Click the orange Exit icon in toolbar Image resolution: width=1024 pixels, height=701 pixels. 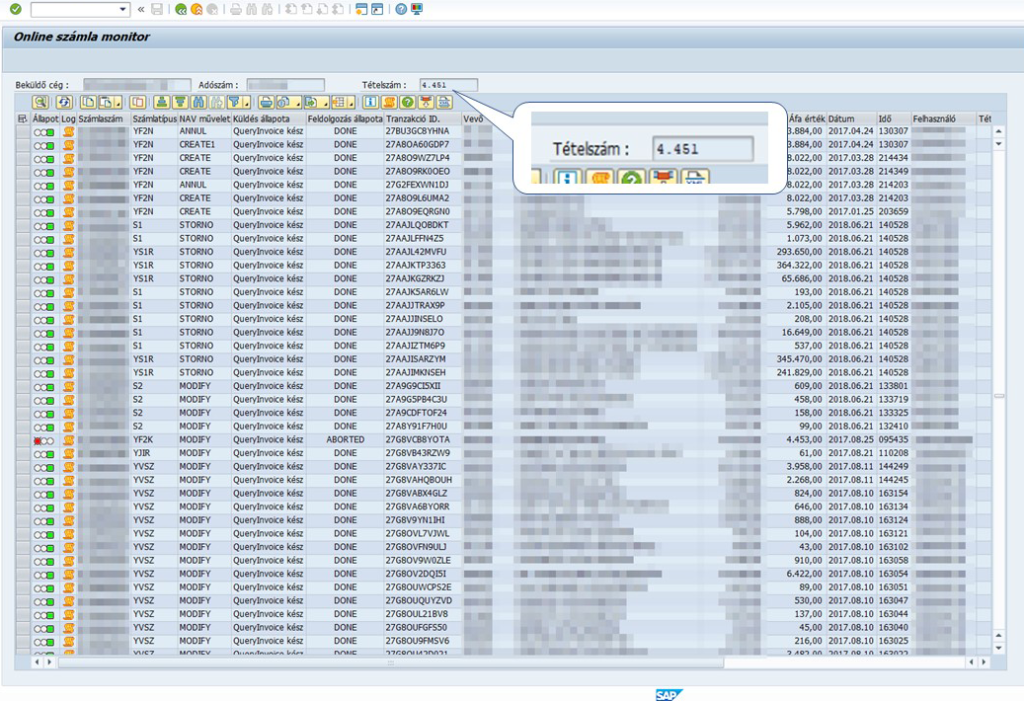coord(197,9)
